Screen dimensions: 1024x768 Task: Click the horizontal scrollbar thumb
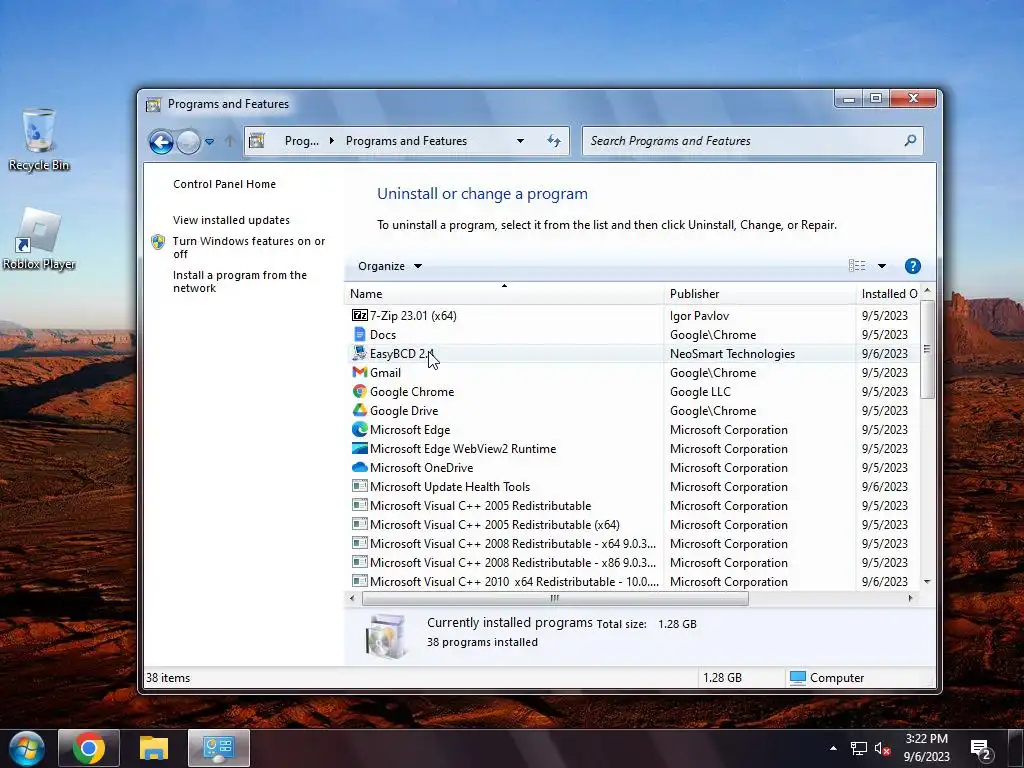tap(555, 598)
